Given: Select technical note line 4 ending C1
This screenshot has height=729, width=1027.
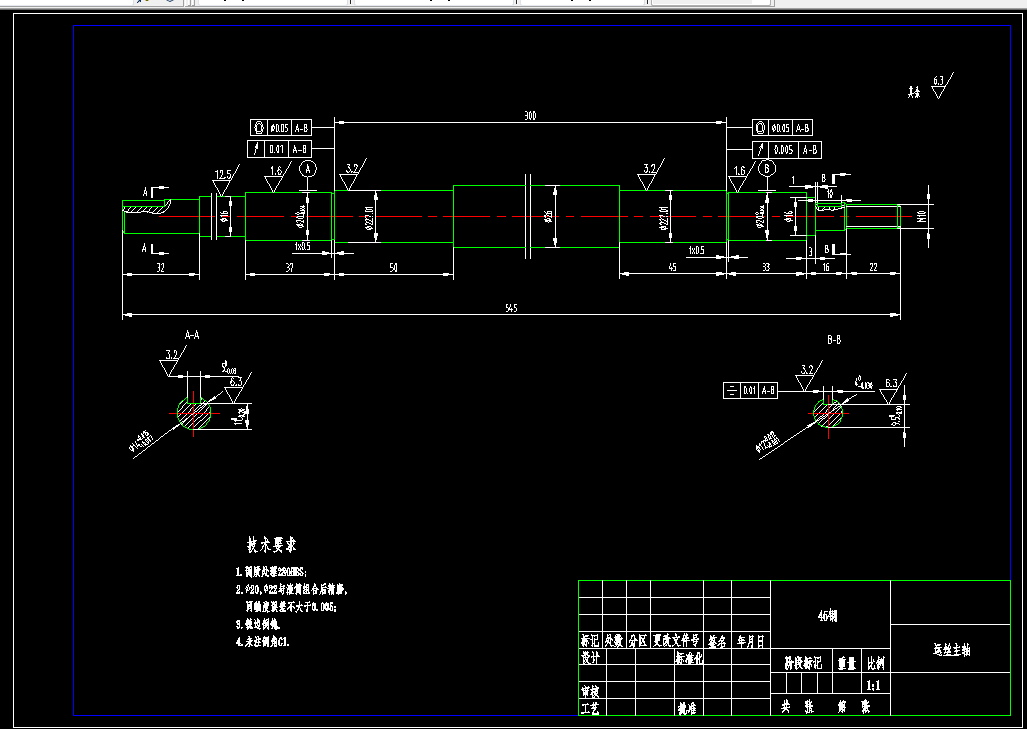Looking at the screenshot, I should point(263,642).
